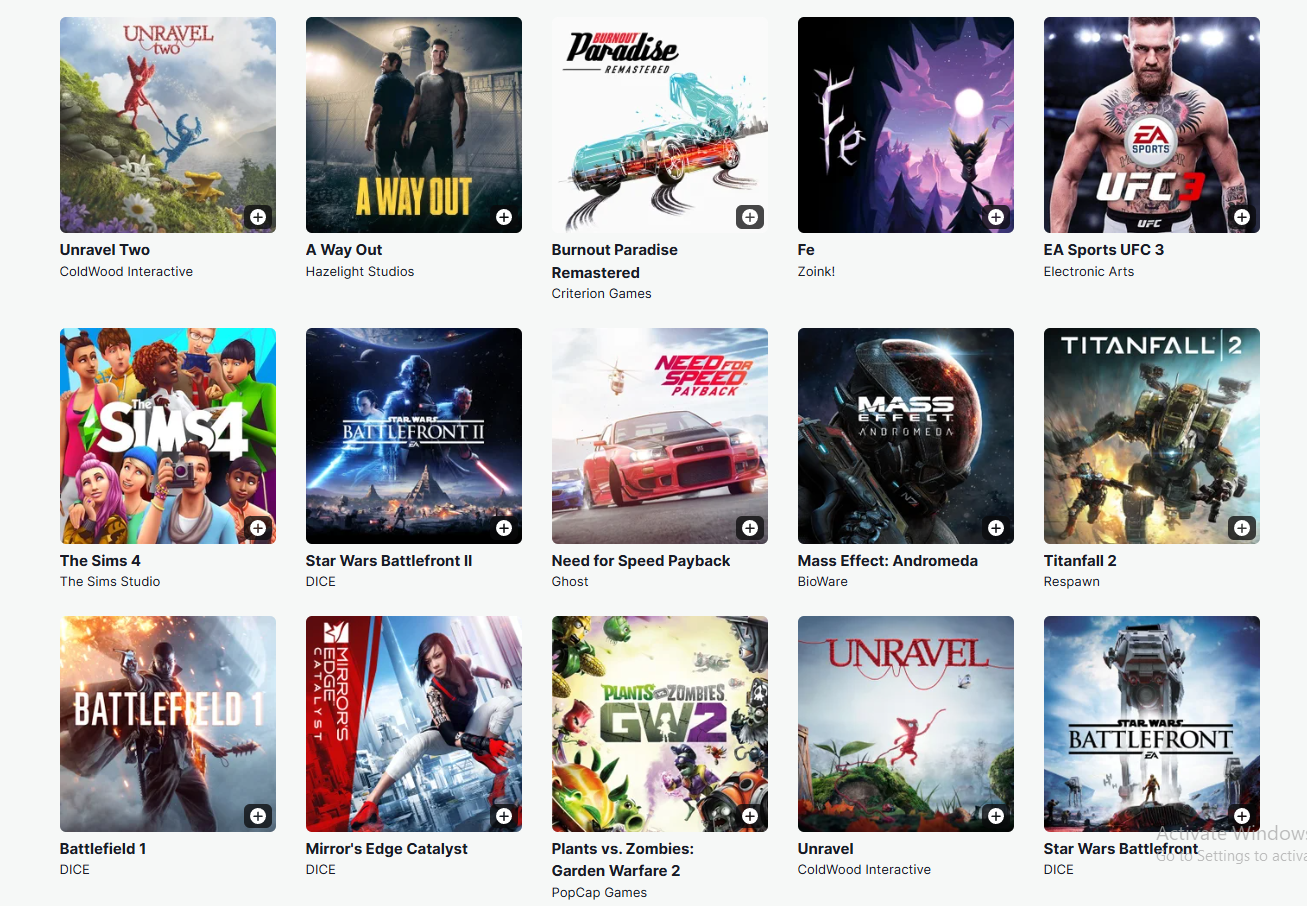Click the plus icon on The Sims 4

pyautogui.click(x=258, y=528)
